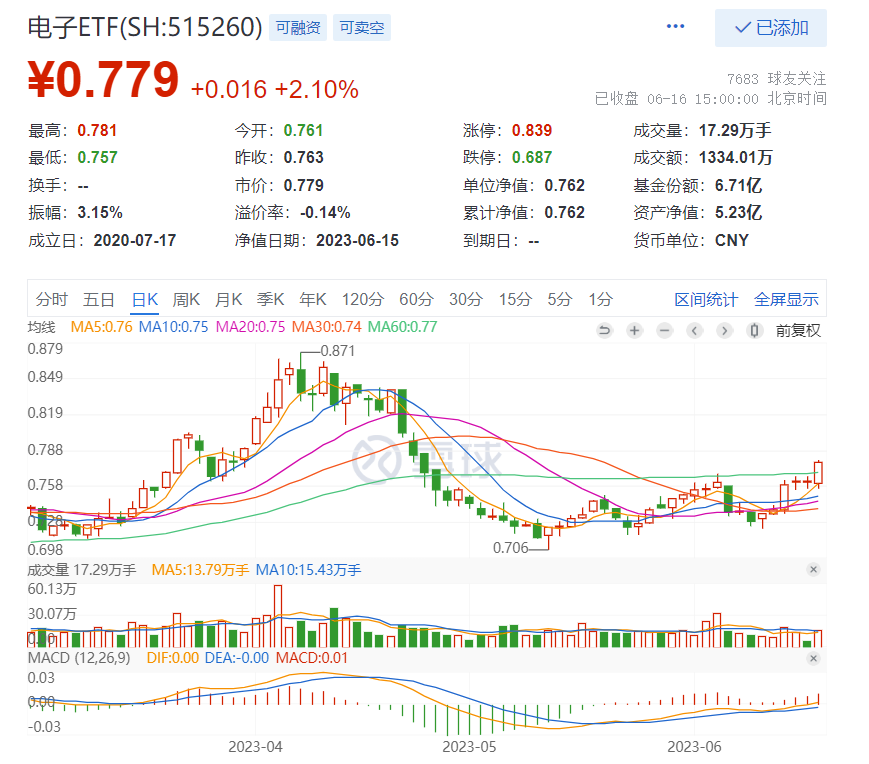869x764 pixels.
Task: Click the 涨停 0.839 value
Action: click(532, 131)
